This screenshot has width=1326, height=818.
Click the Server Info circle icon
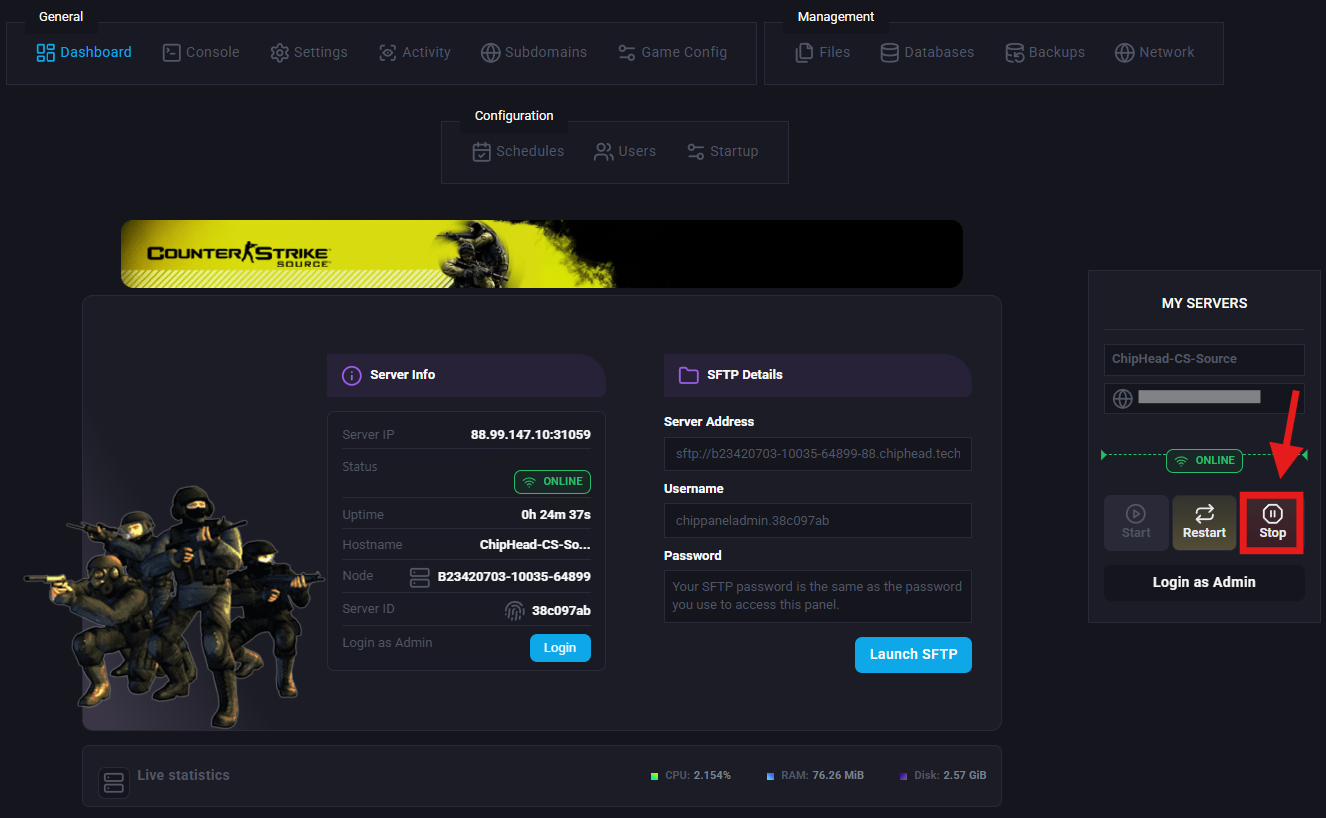click(x=352, y=375)
